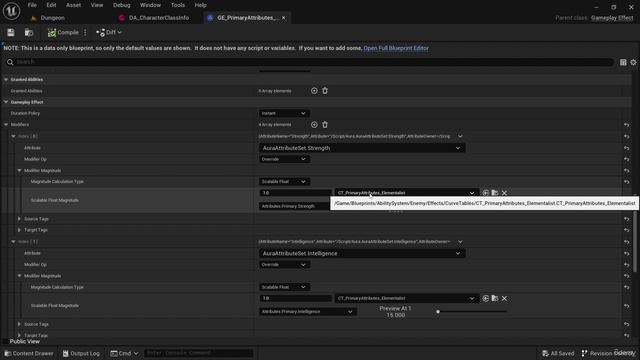Open the View menu
This screenshot has width=640, height=360.
pos(97,5)
